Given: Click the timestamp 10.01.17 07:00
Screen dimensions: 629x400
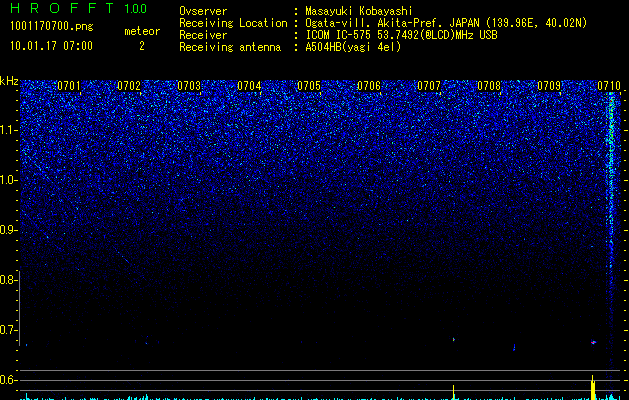Looking at the screenshot, I should click(x=51, y=46).
